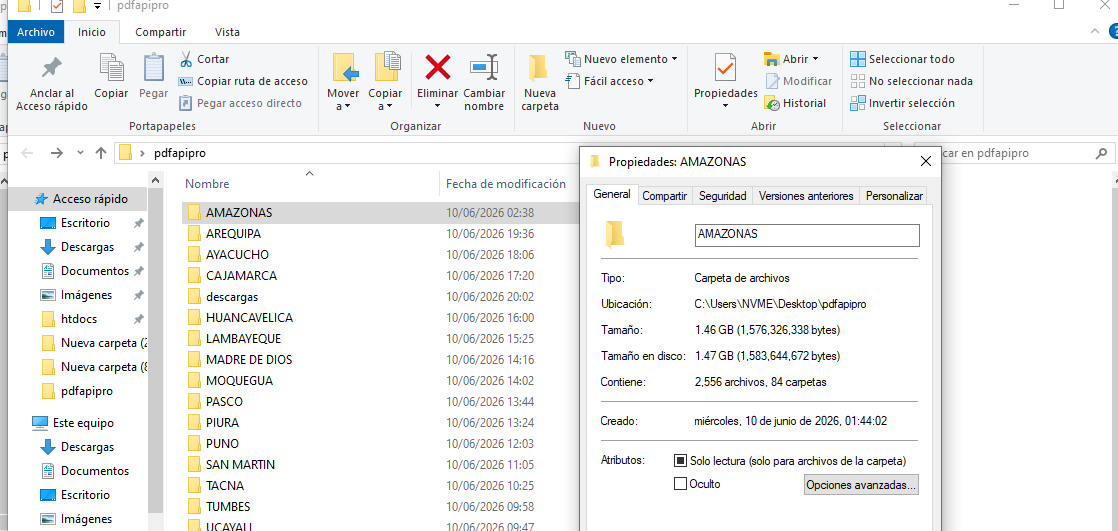Switch to the Compartir ribbon tab

click(x=160, y=32)
